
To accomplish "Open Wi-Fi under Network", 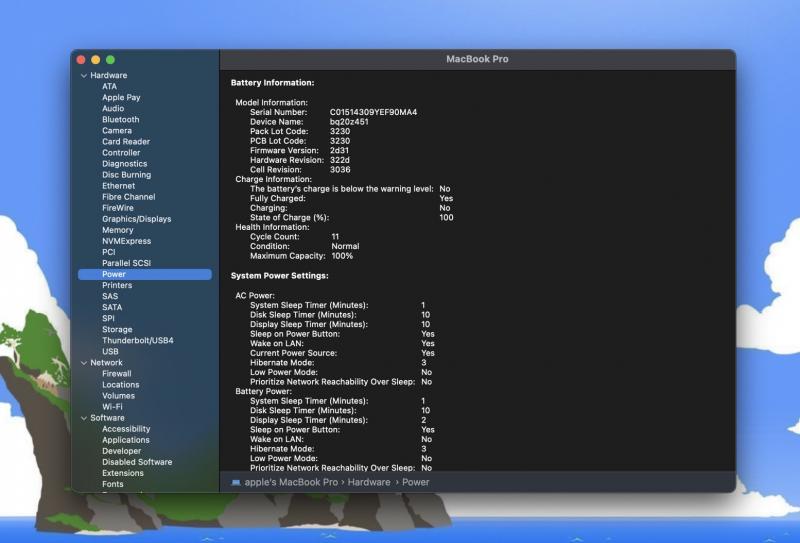I will pos(112,407).
